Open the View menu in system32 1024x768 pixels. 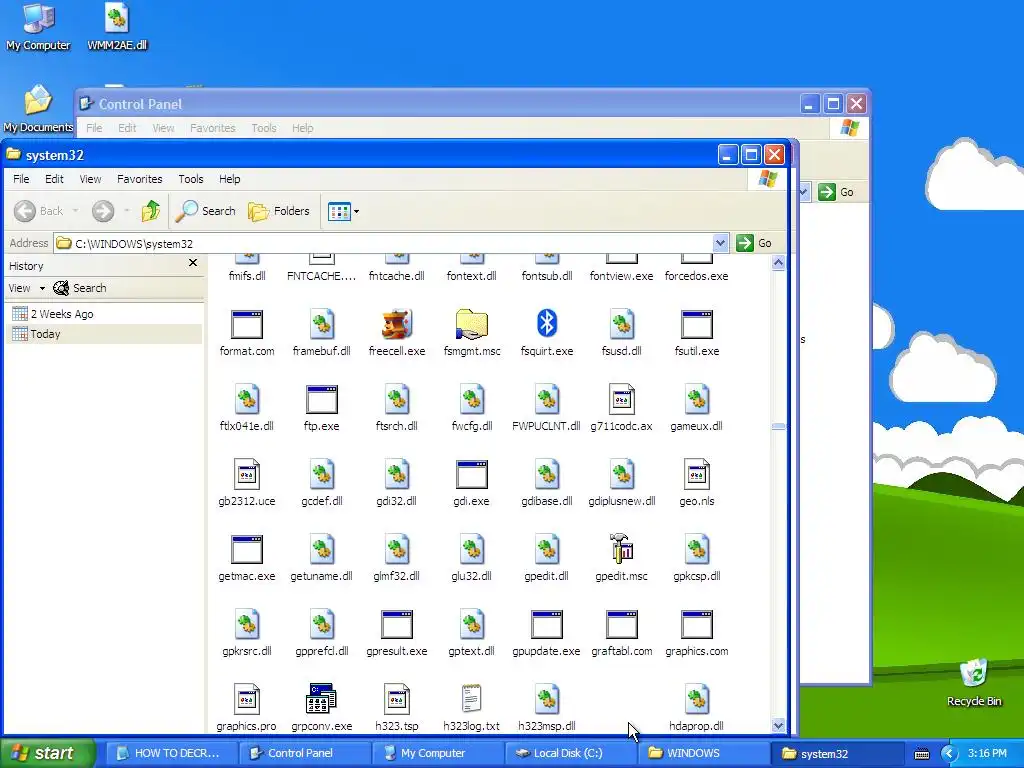tap(90, 179)
